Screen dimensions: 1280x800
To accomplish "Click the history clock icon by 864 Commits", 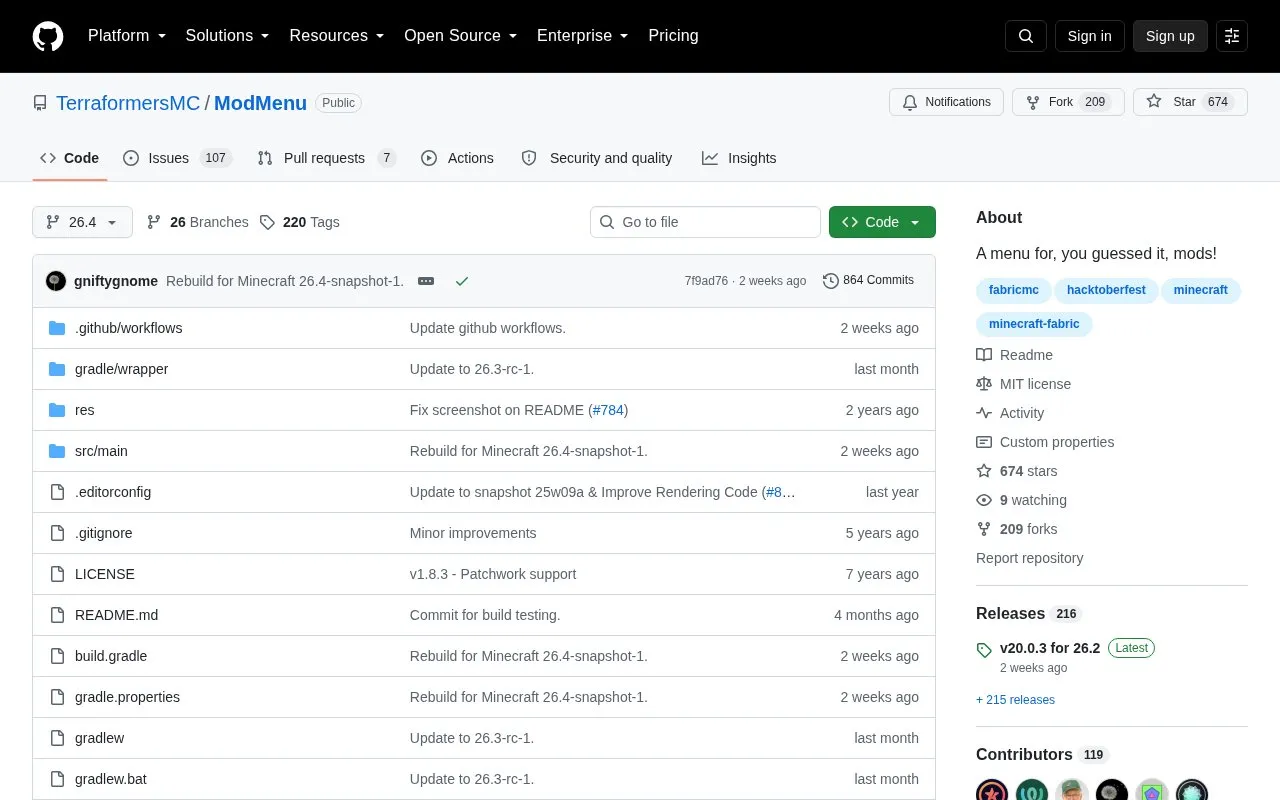I will [831, 281].
